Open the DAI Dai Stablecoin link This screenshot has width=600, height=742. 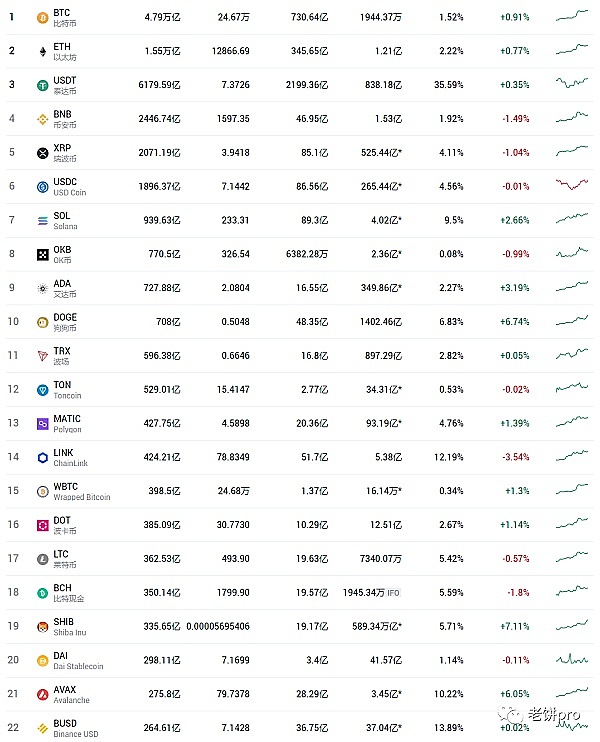pyautogui.click(x=81, y=661)
